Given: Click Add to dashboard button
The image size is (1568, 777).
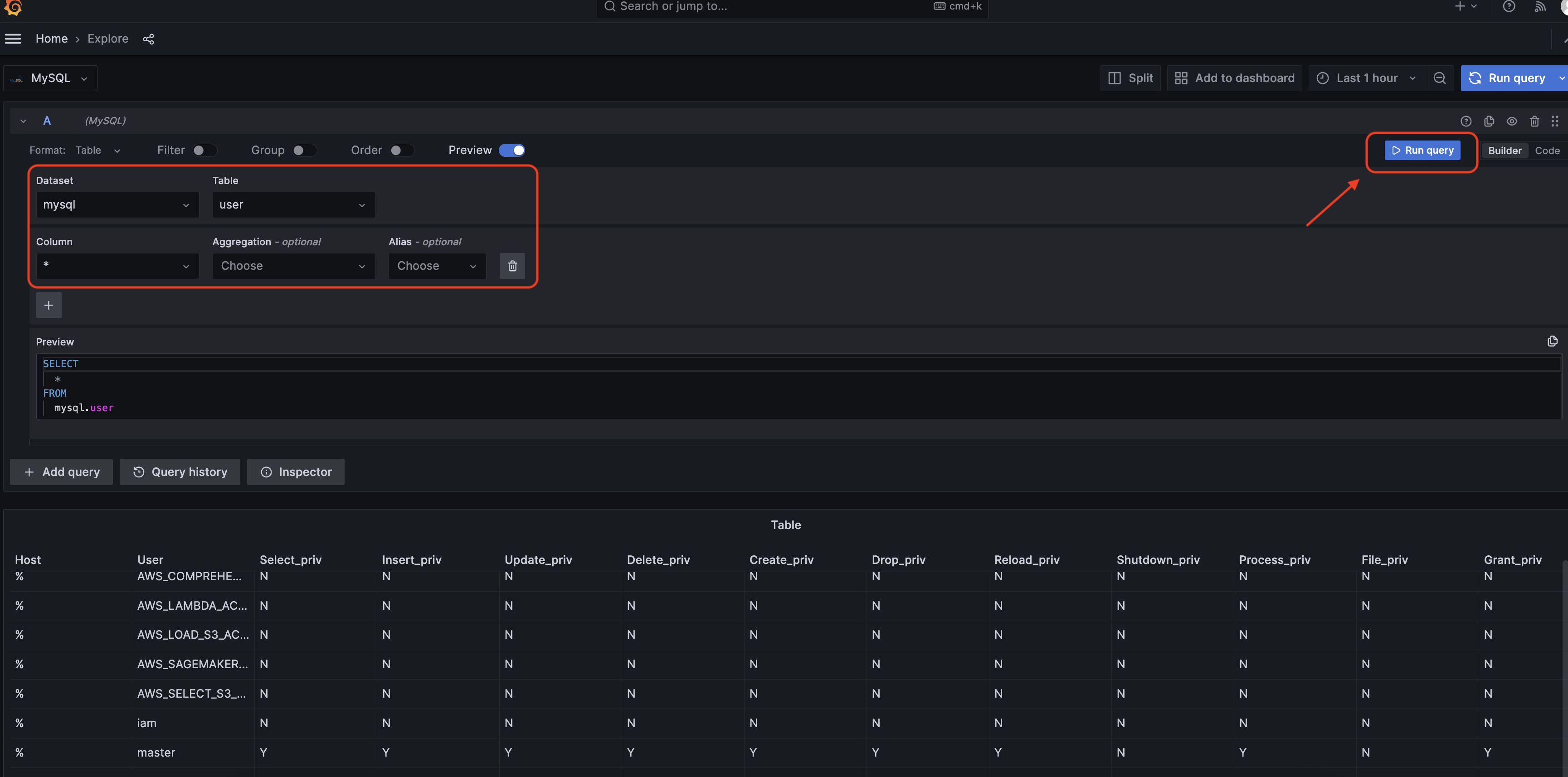Looking at the screenshot, I should click(x=1234, y=78).
